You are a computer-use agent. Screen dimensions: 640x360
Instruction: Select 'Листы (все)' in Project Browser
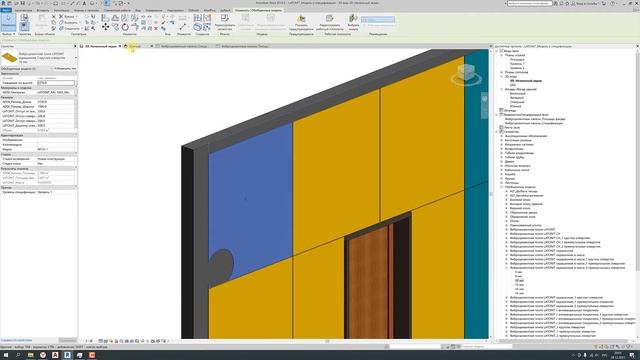(512, 127)
